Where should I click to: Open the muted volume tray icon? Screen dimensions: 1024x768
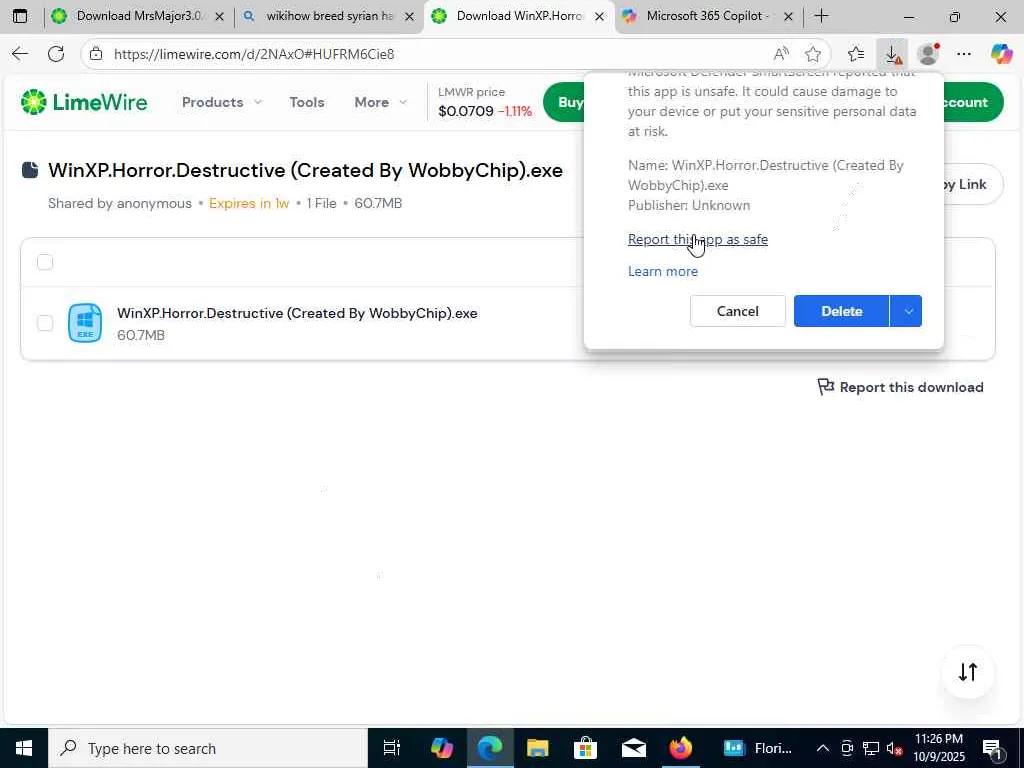pos(895,748)
